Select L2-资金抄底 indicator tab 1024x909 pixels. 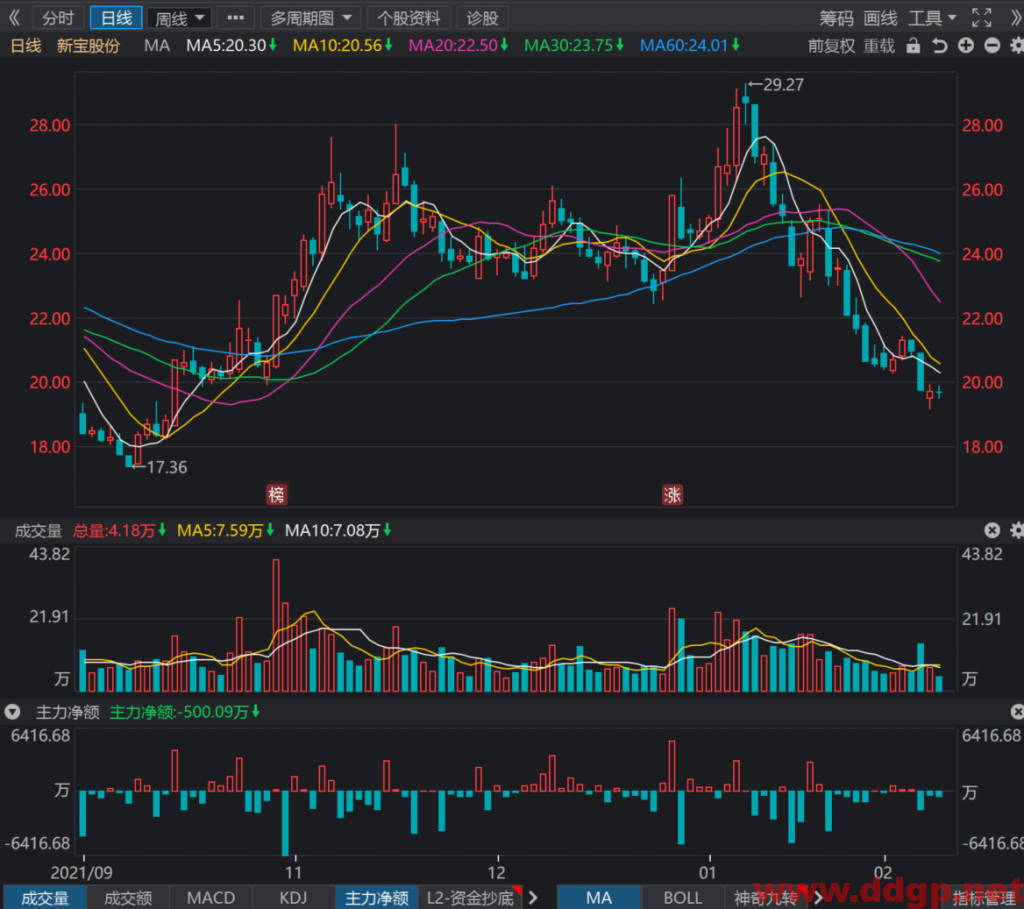[470, 898]
